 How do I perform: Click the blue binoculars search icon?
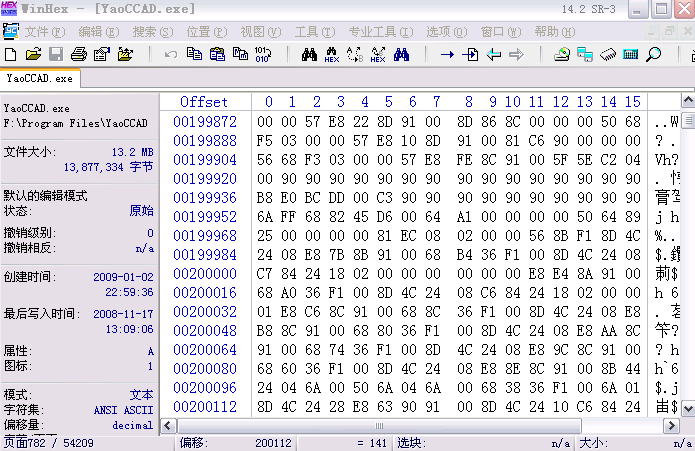(x=401, y=54)
